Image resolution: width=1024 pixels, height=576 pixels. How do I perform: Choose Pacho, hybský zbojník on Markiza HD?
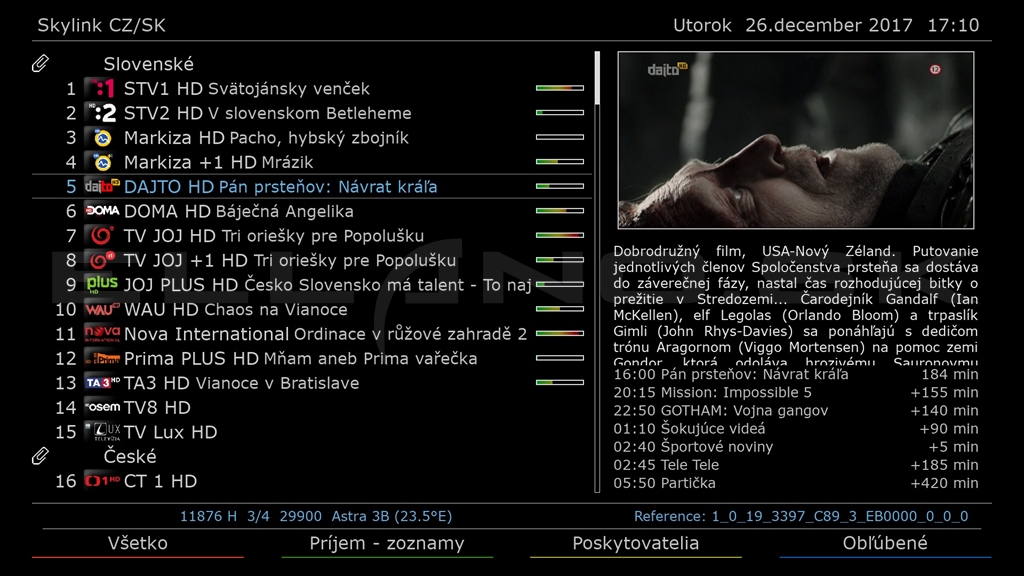click(x=319, y=138)
